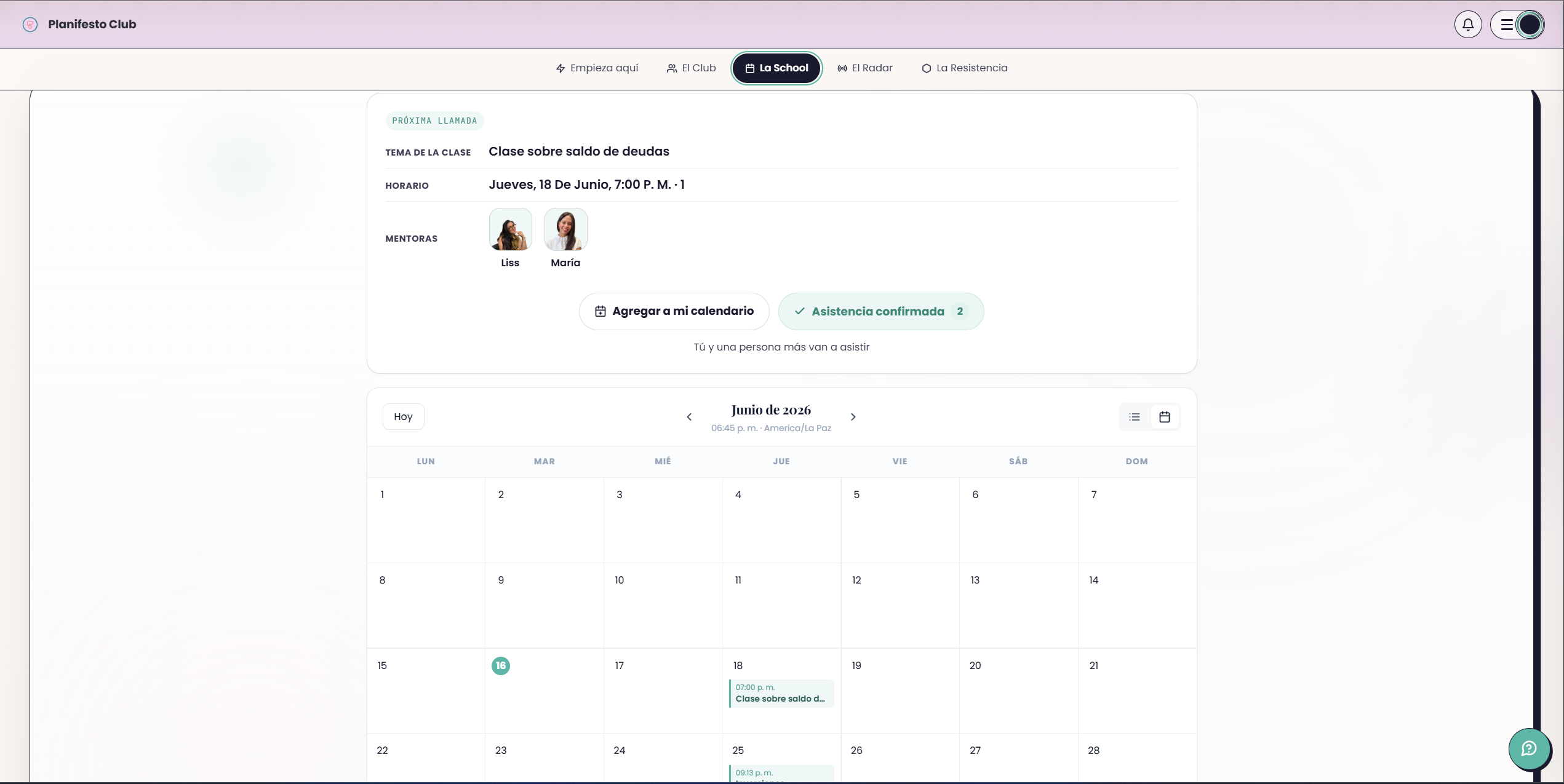Open the profile avatar menu
Image resolution: width=1564 pixels, height=784 pixels.
click(1530, 25)
